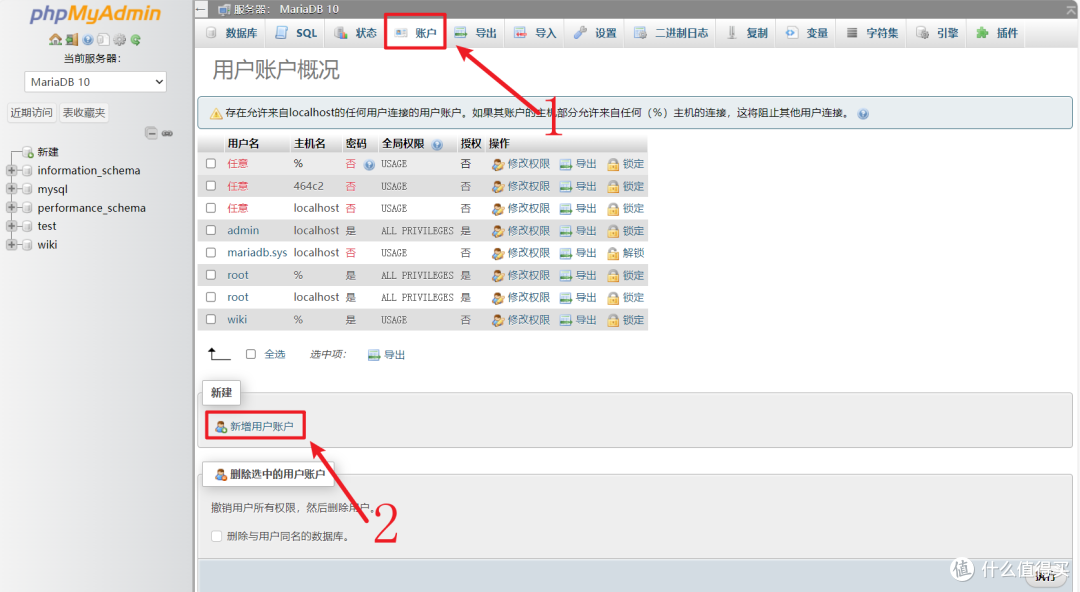Click export icon for root localhost account
The width and height of the screenshot is (1080, 592).
566,298
